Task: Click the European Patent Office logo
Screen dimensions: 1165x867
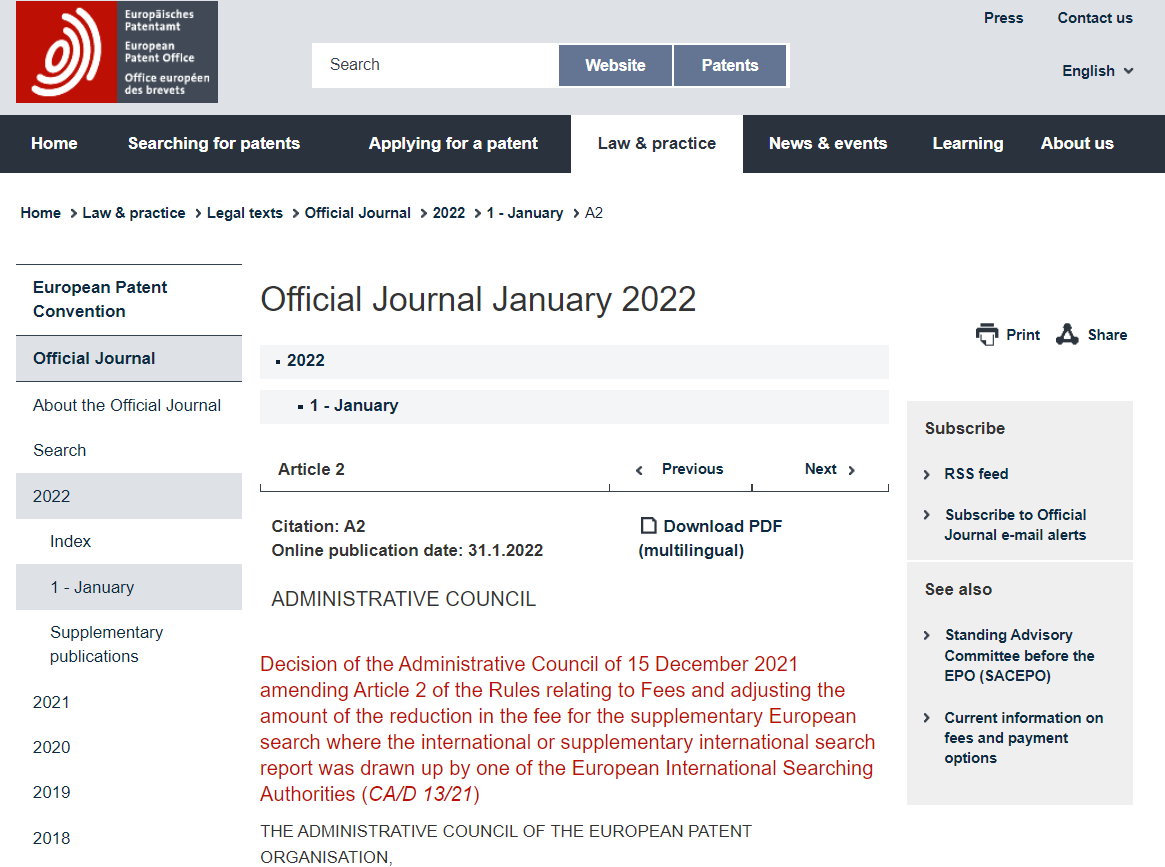Action: (116, 52)
